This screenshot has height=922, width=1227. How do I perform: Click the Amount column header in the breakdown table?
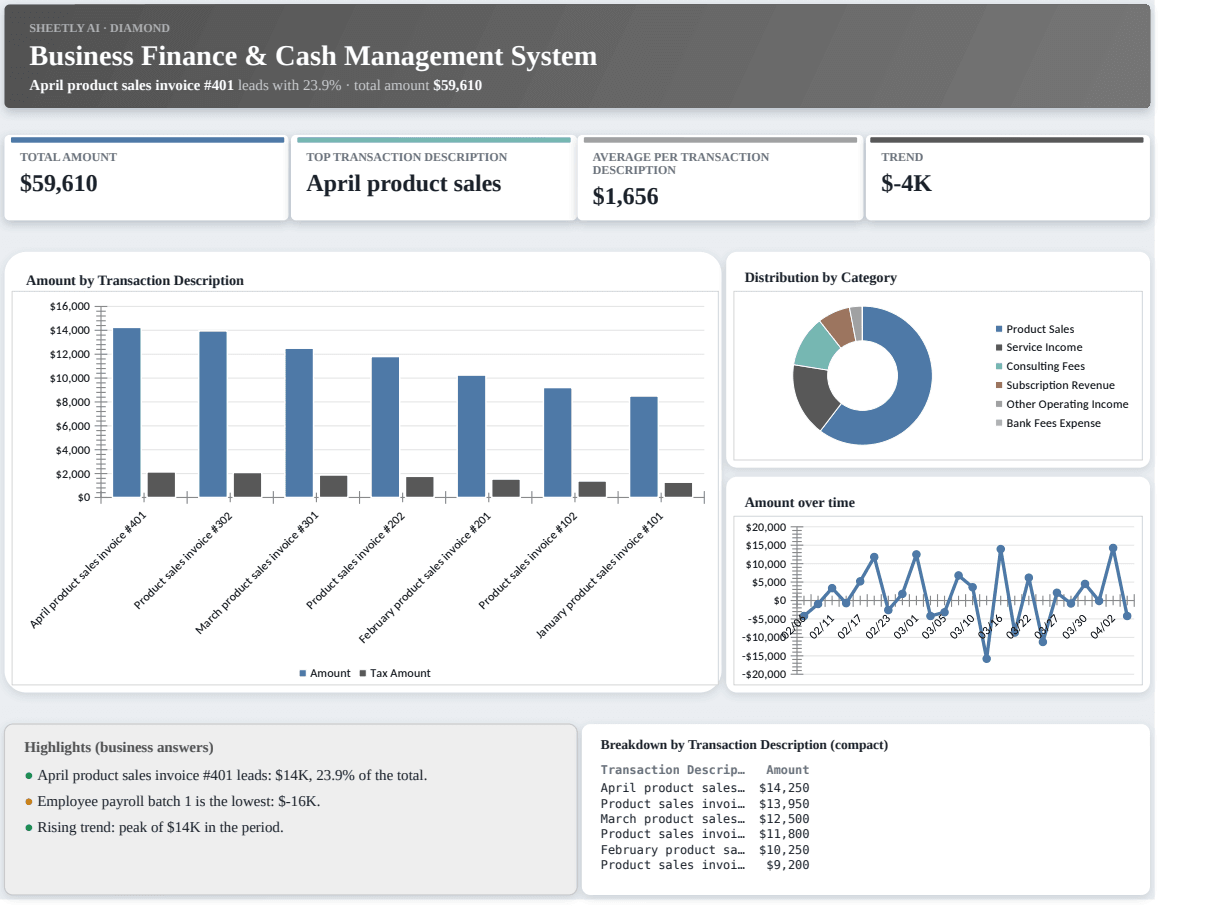788,770
